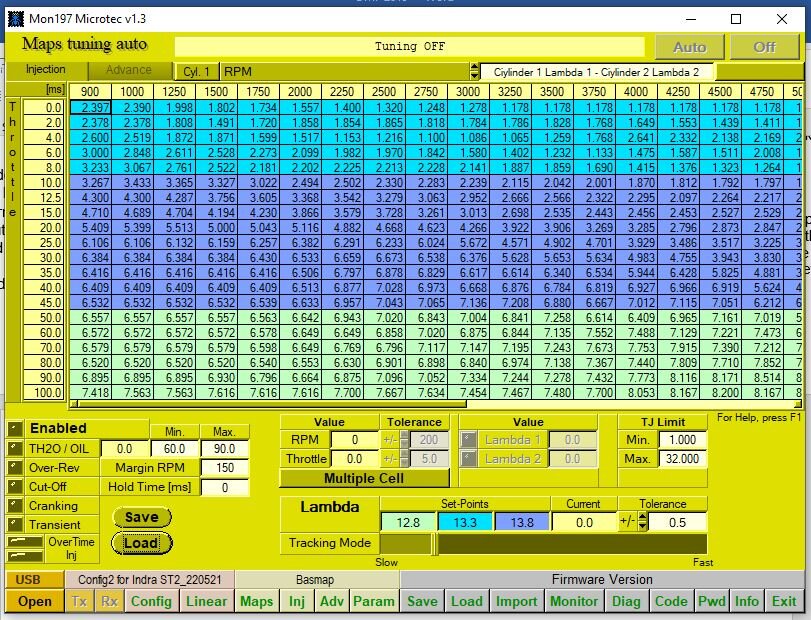Open the RPM axis selector dropdown
Screen dimensions: 811x620
(474, 72)
